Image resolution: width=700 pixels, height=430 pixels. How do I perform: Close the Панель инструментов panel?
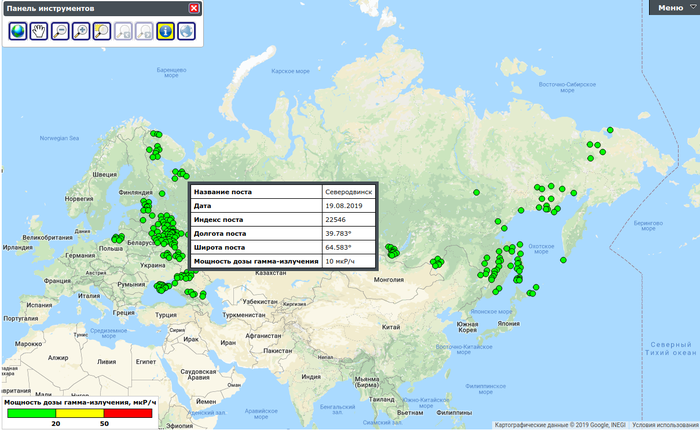194,8
